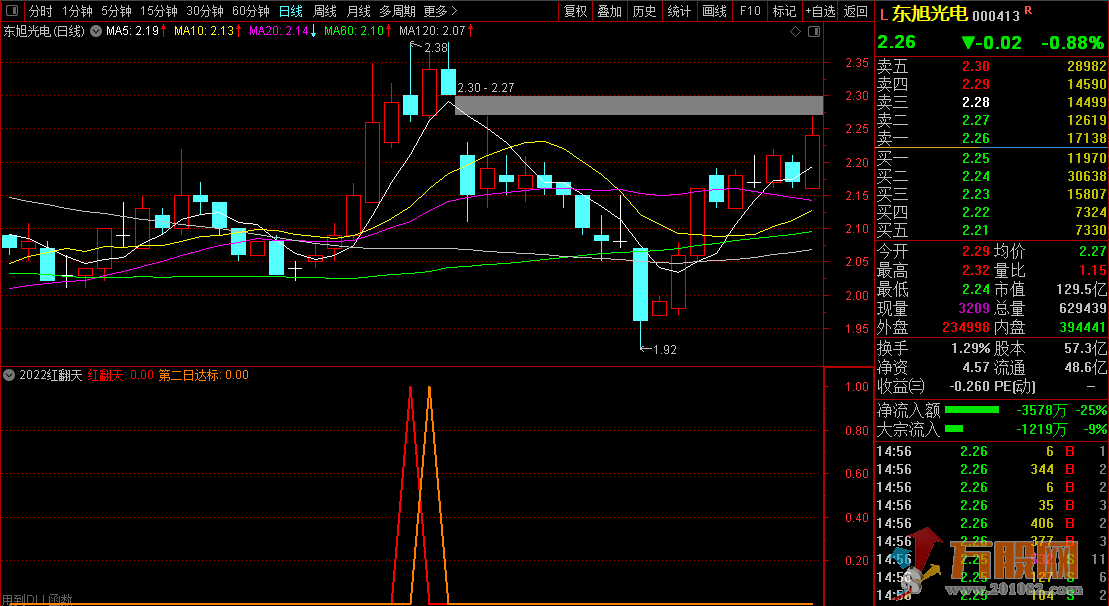Open the 统计 statistics button

click(x=680, y=11)
